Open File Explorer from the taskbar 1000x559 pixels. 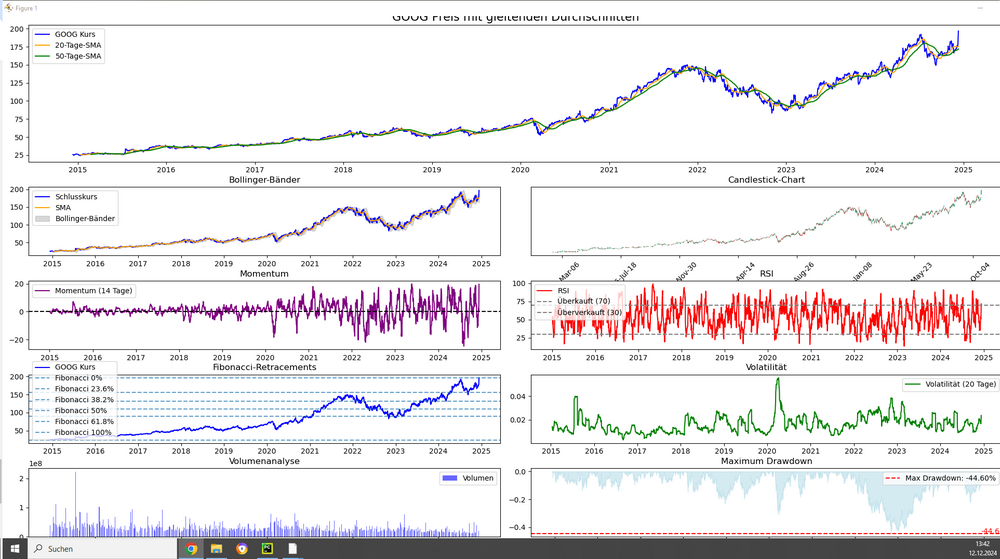coord(216,548)
